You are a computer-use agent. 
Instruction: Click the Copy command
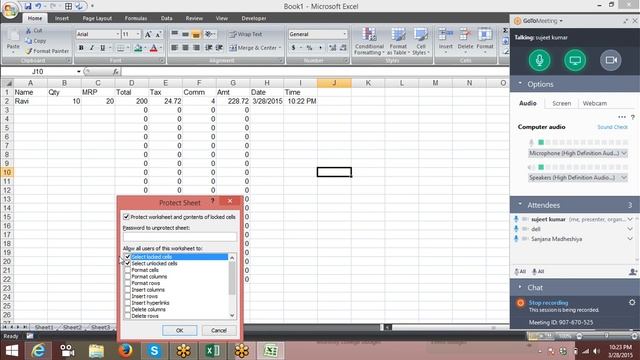click(x=36, y=41)
